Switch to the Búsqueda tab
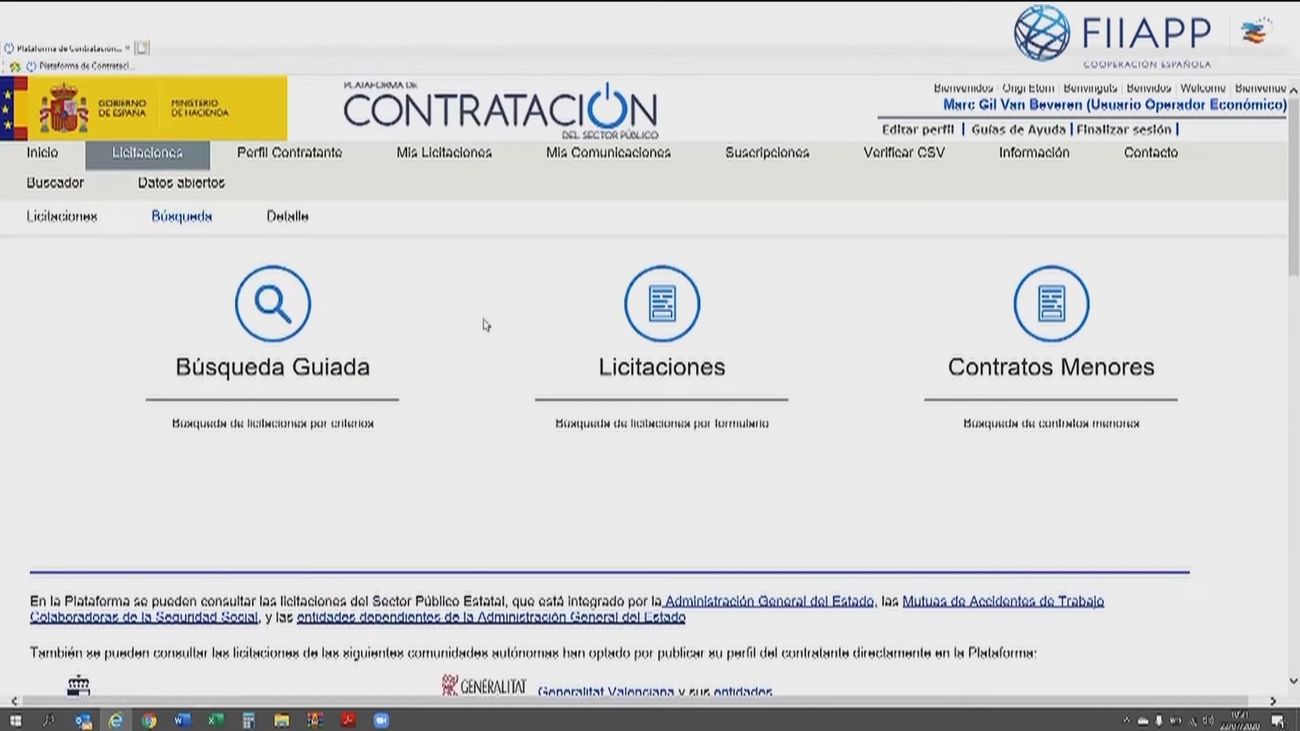 click(x=181, y=215)
